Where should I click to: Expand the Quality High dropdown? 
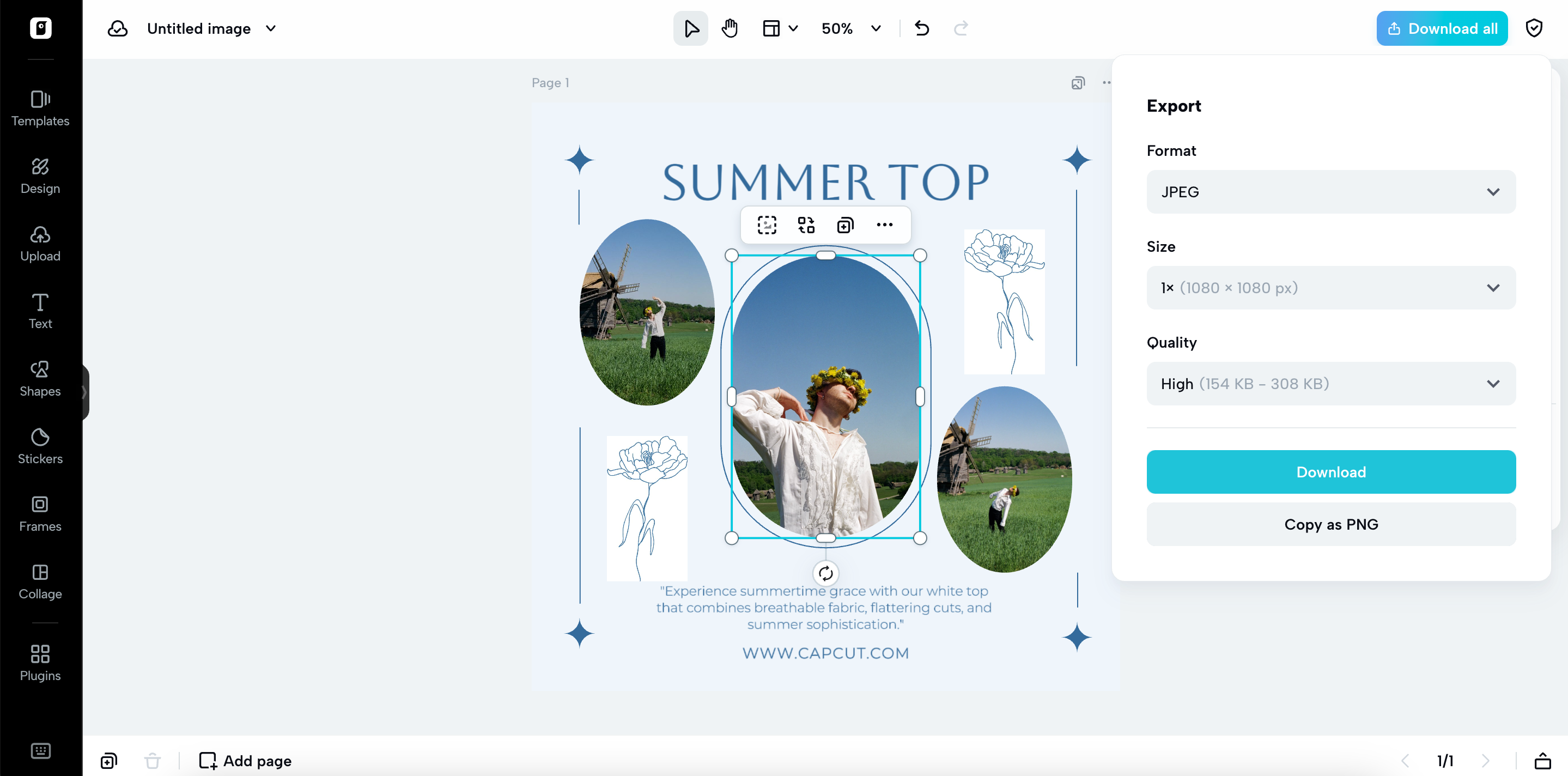tap(1330, 384)
